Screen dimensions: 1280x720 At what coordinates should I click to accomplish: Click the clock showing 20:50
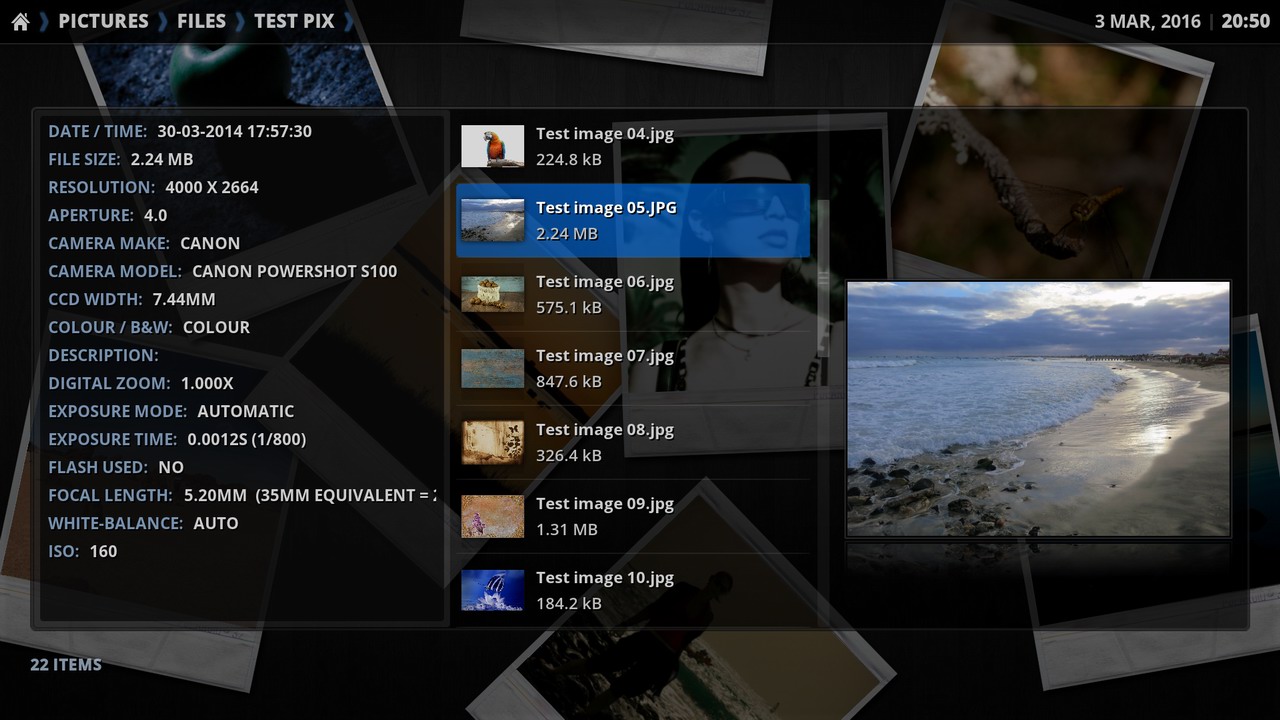click(1245, 21)
